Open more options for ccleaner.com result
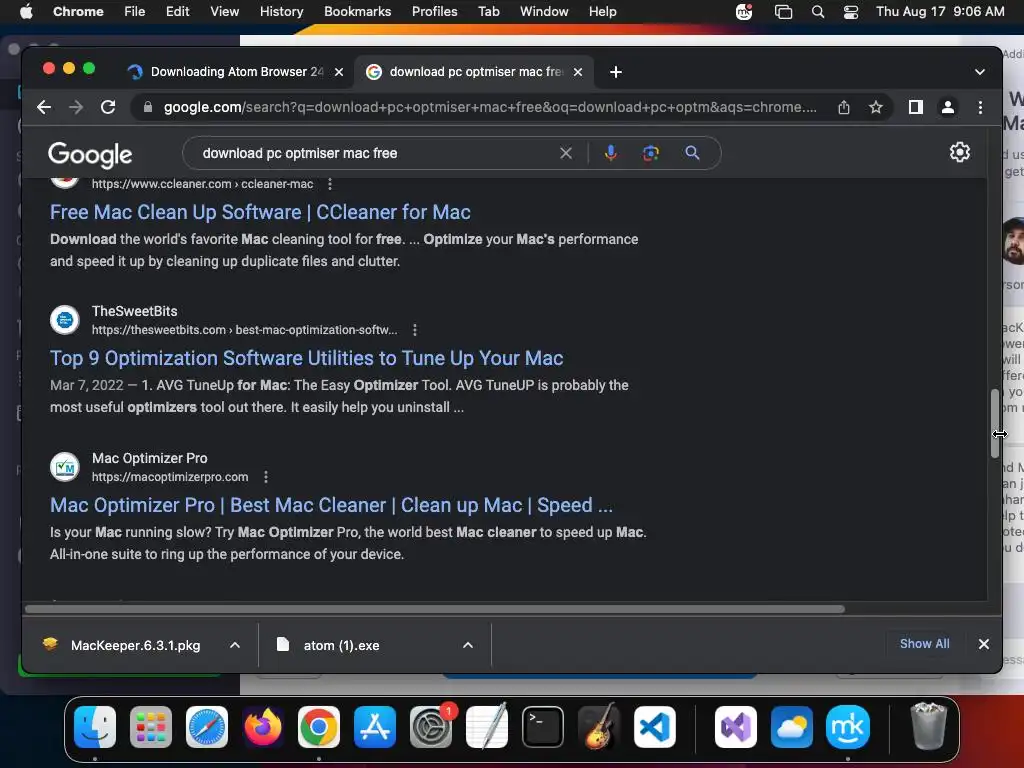 (x=330, y=184)
